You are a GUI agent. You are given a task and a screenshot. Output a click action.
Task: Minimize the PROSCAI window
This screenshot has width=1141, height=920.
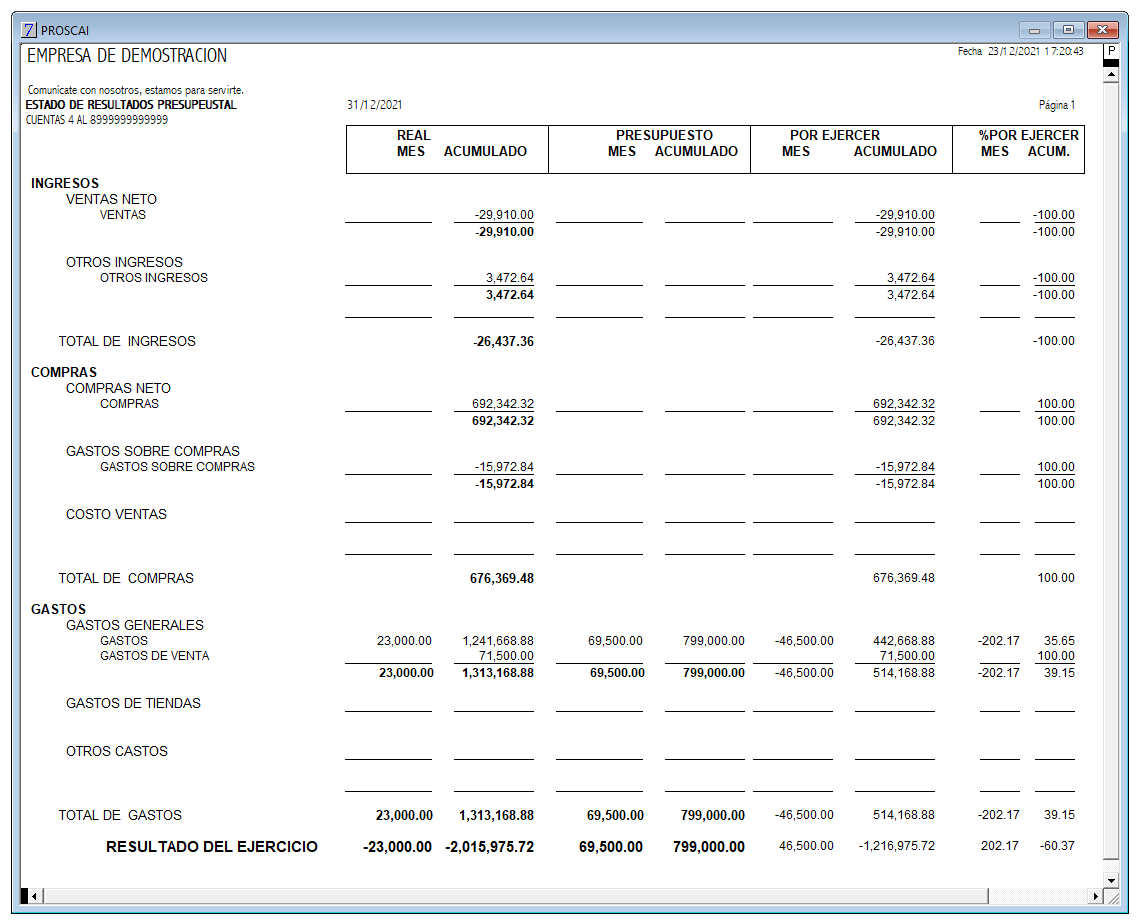coord(1034,30)
